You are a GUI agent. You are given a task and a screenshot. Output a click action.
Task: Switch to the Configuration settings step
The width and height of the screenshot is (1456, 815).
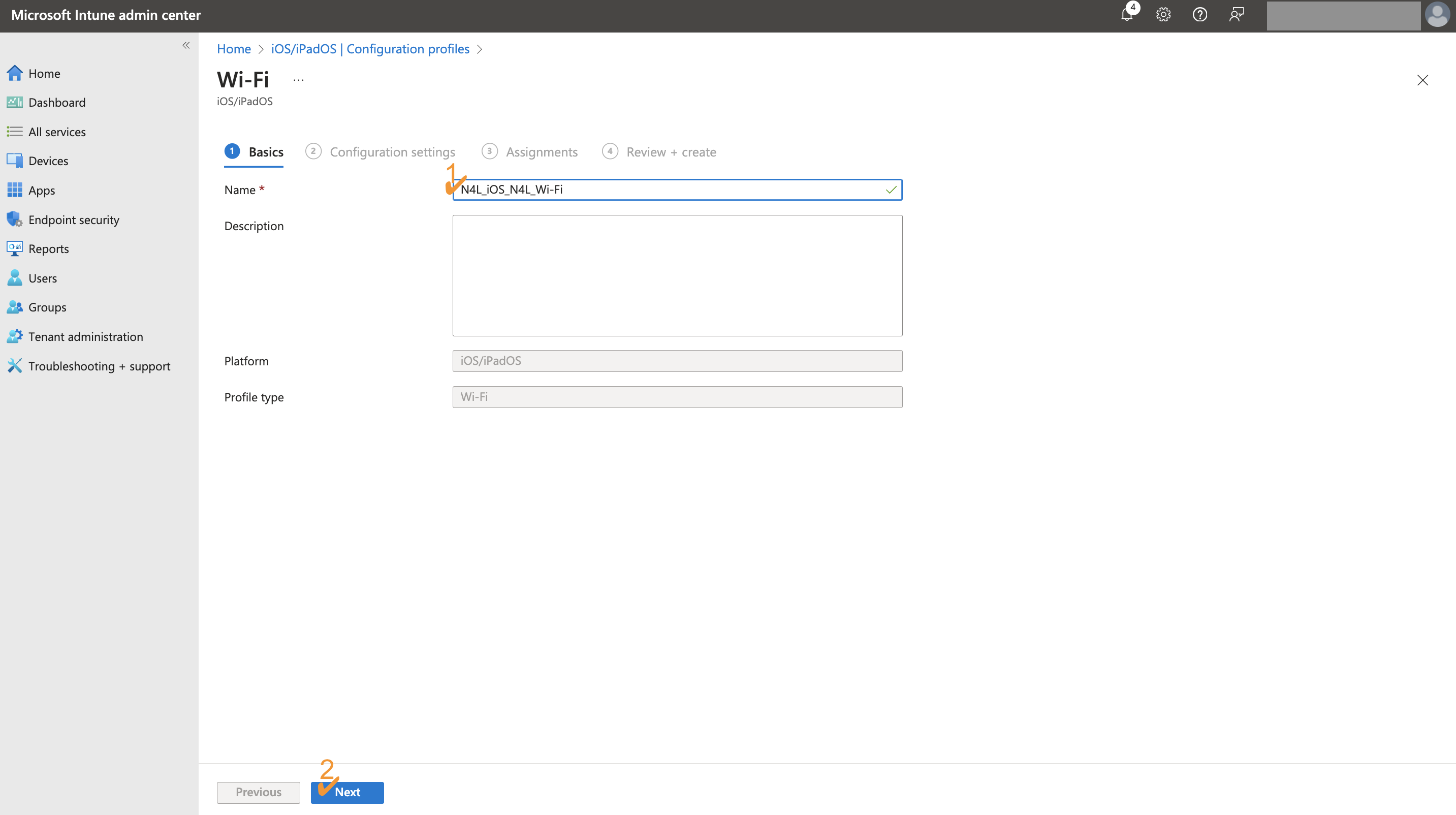coord(392,151)
